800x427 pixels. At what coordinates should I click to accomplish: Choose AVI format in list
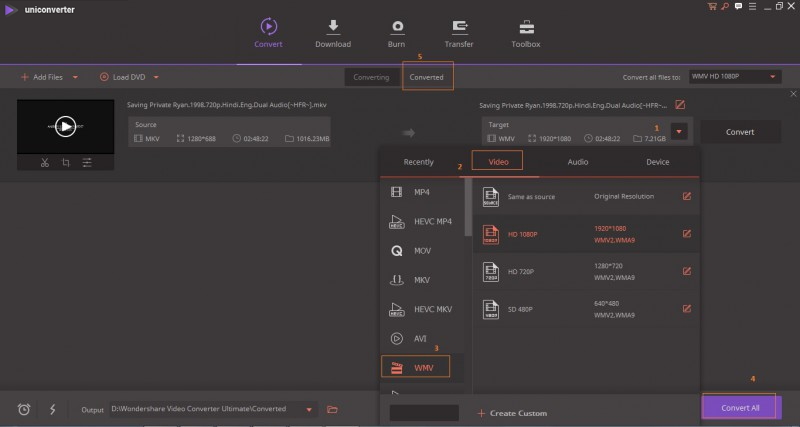pos(422,338)
